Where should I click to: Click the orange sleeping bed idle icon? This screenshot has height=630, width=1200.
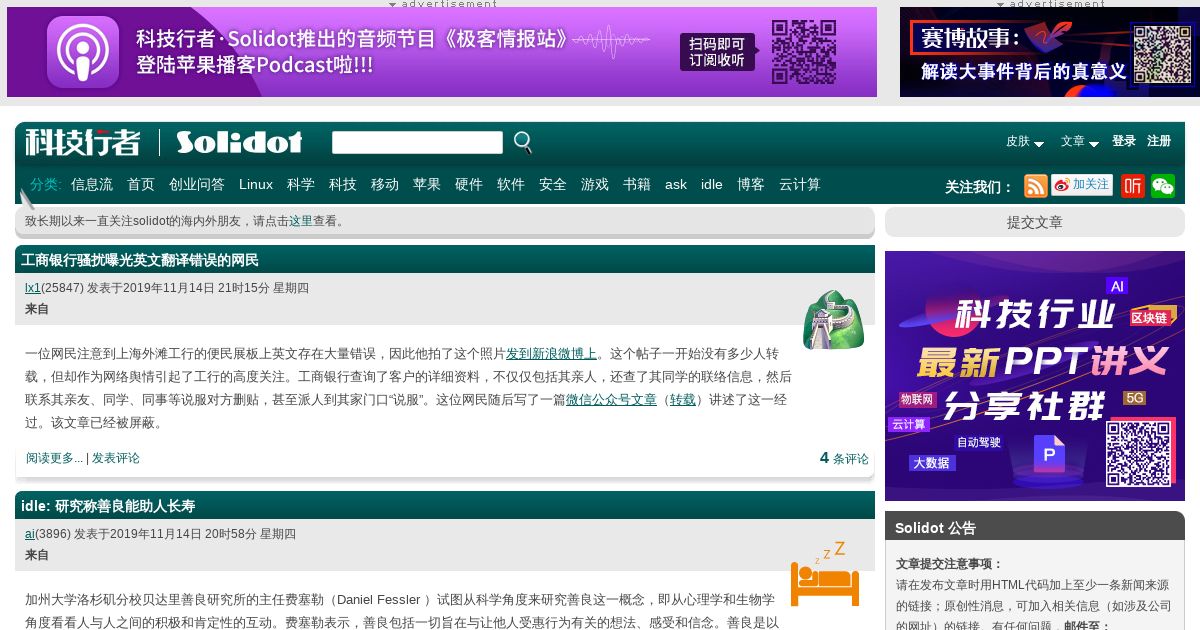point(825,574)
